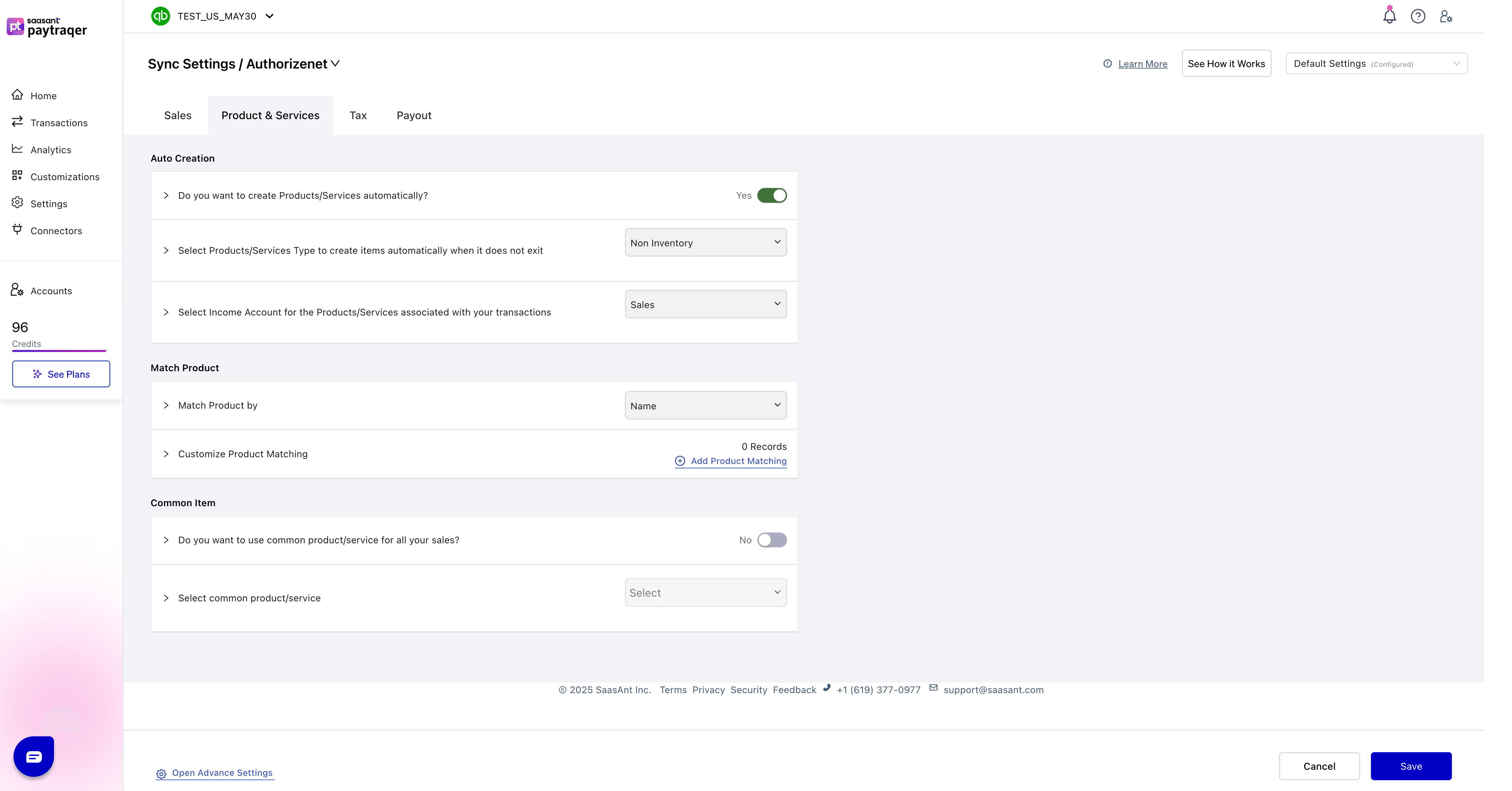Viewport: 1512px width, 791px height.
Task: Click the QuickBooks icon beside TEST_US_MAY30
Action: click(x=161, y=16)
